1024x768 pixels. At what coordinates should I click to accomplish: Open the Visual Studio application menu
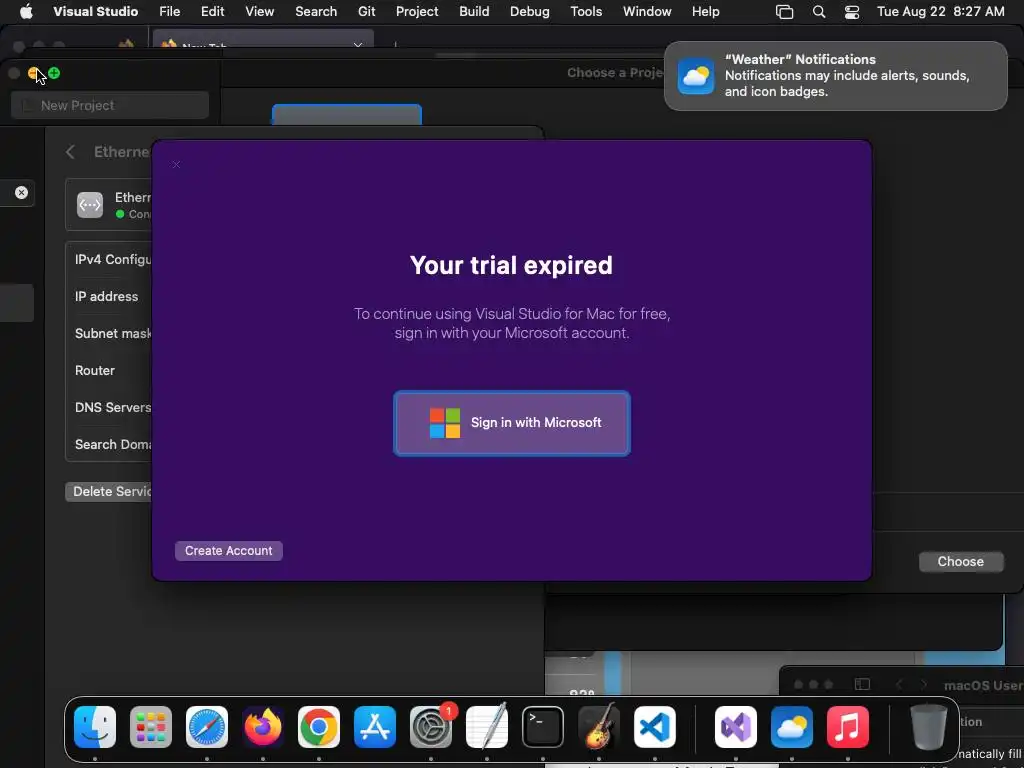tap(95, 11)
